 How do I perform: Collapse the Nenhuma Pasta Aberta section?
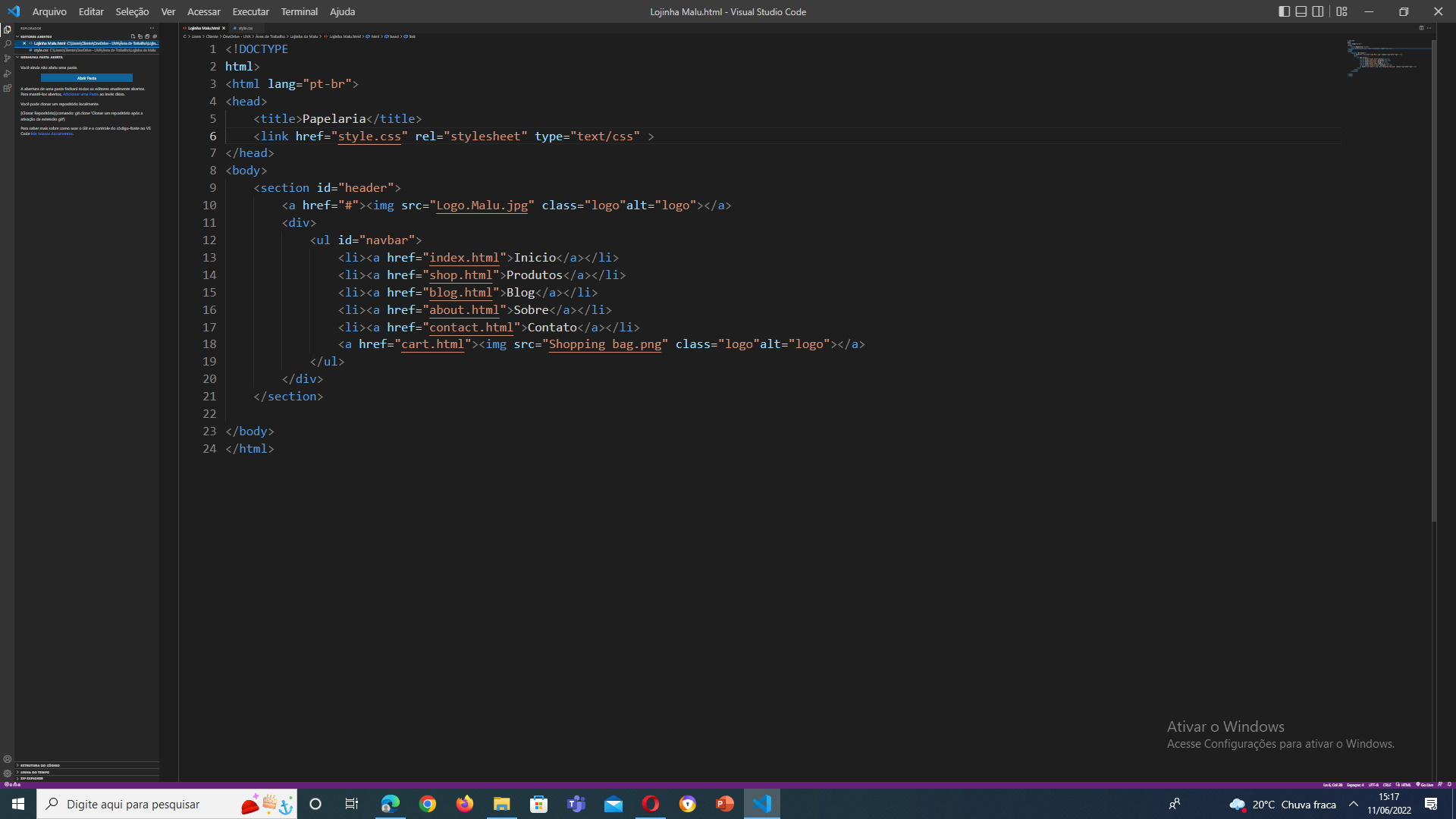[x=86, y=57]
